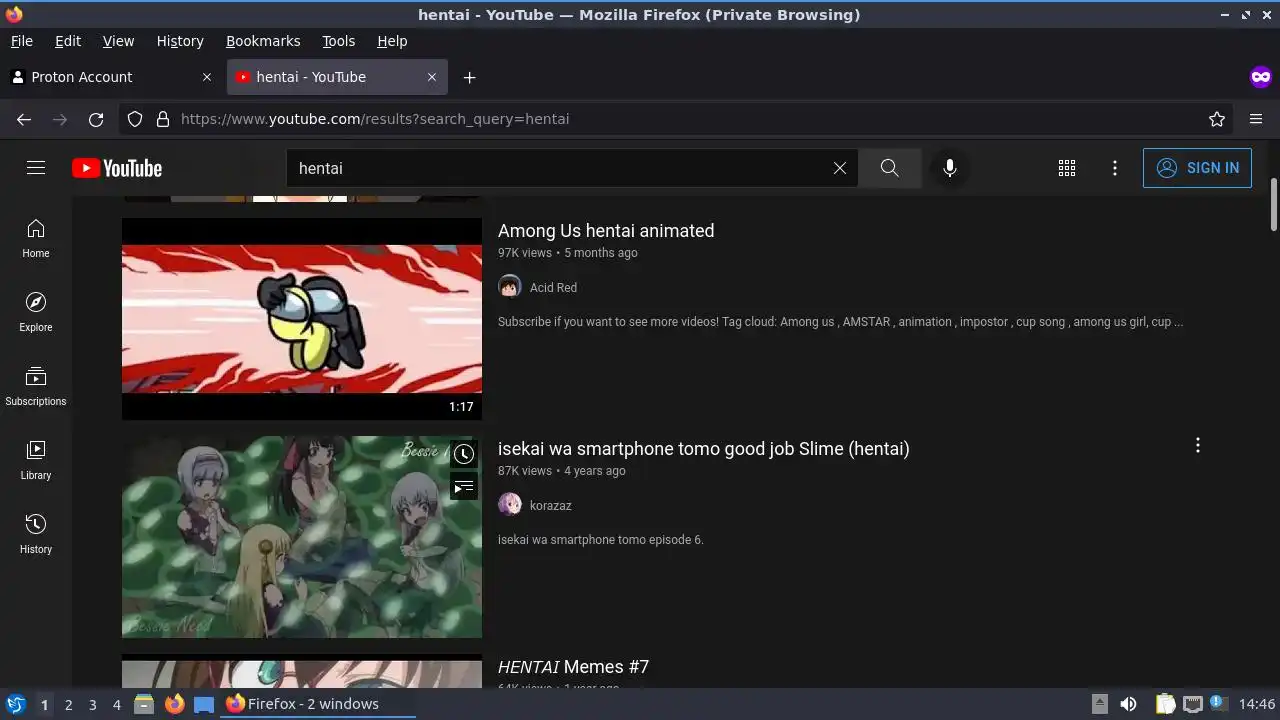
Task: Open the Edit menu
Action: pyautogui.click(x=68, y=41)
